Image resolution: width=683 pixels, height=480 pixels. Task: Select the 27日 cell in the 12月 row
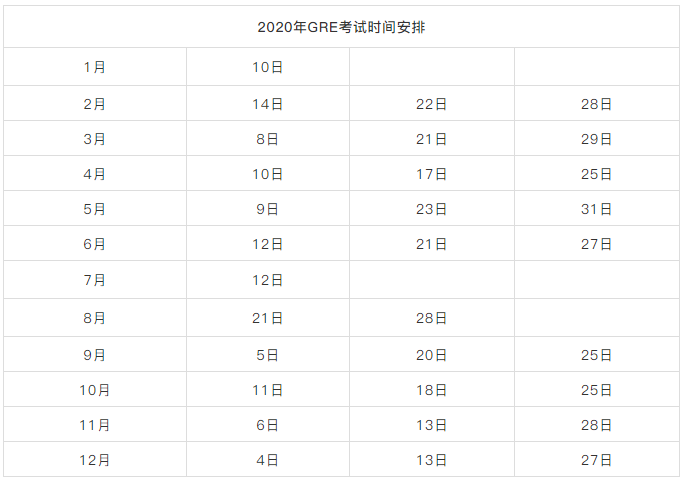click(597, 459)
